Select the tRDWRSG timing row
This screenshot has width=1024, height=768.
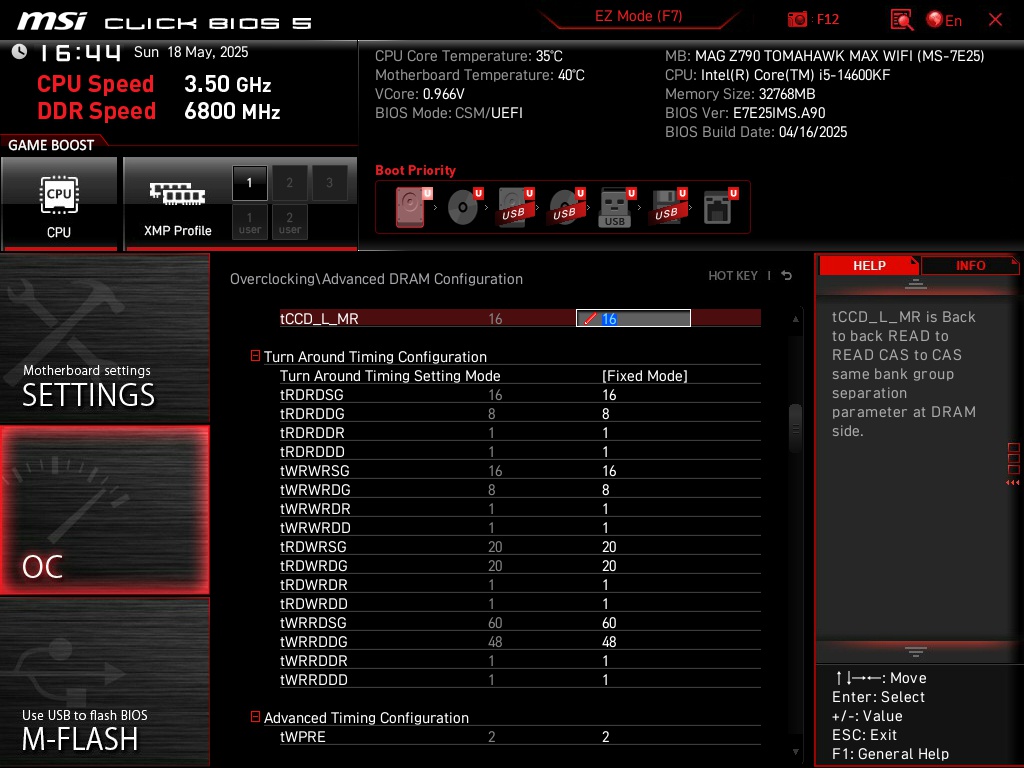click(x=520, y=546)
